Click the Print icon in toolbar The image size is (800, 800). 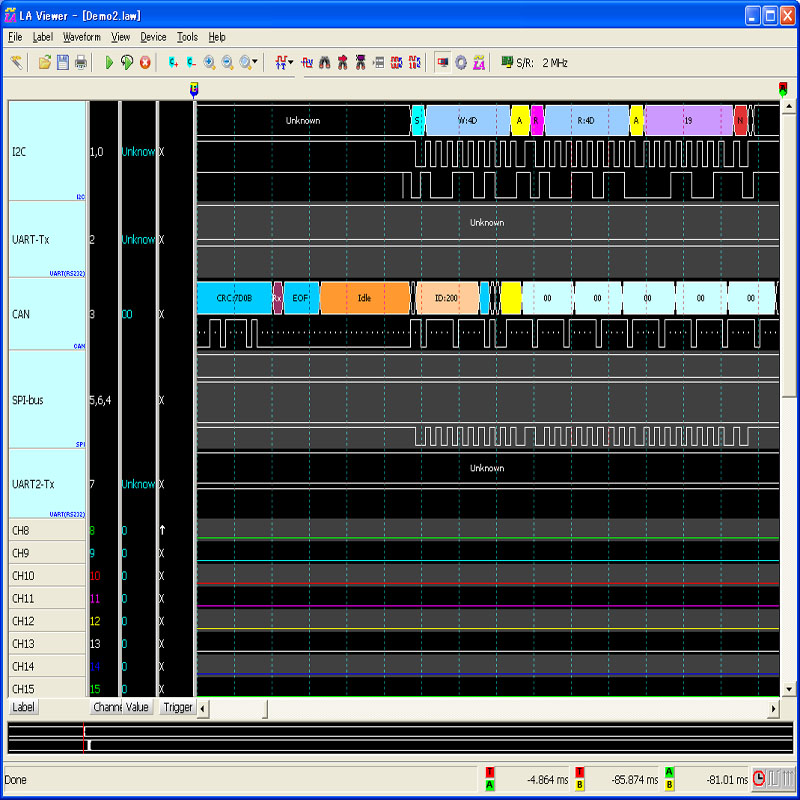[81, 62]
